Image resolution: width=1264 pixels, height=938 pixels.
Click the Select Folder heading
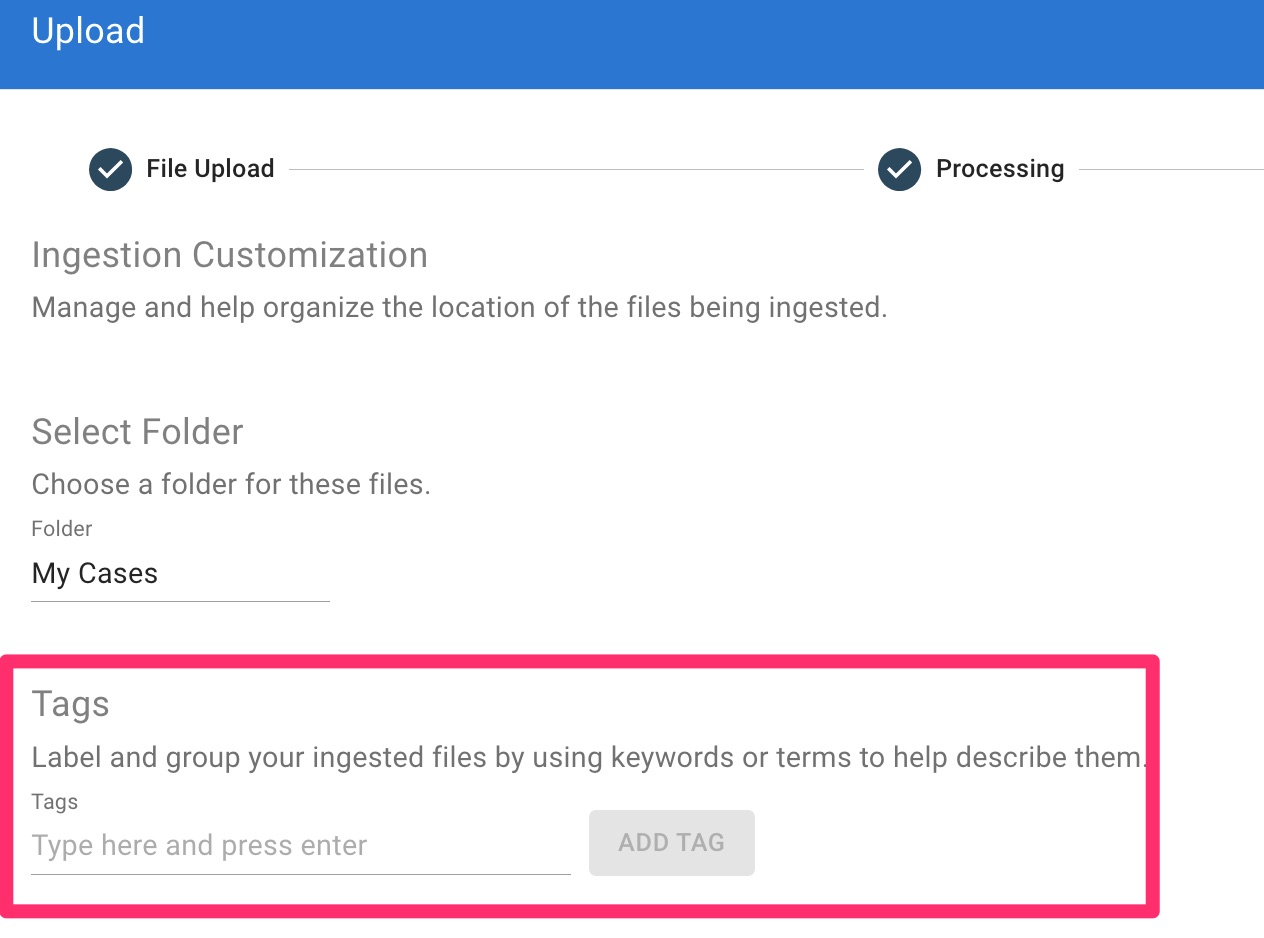tap(138, 432)
